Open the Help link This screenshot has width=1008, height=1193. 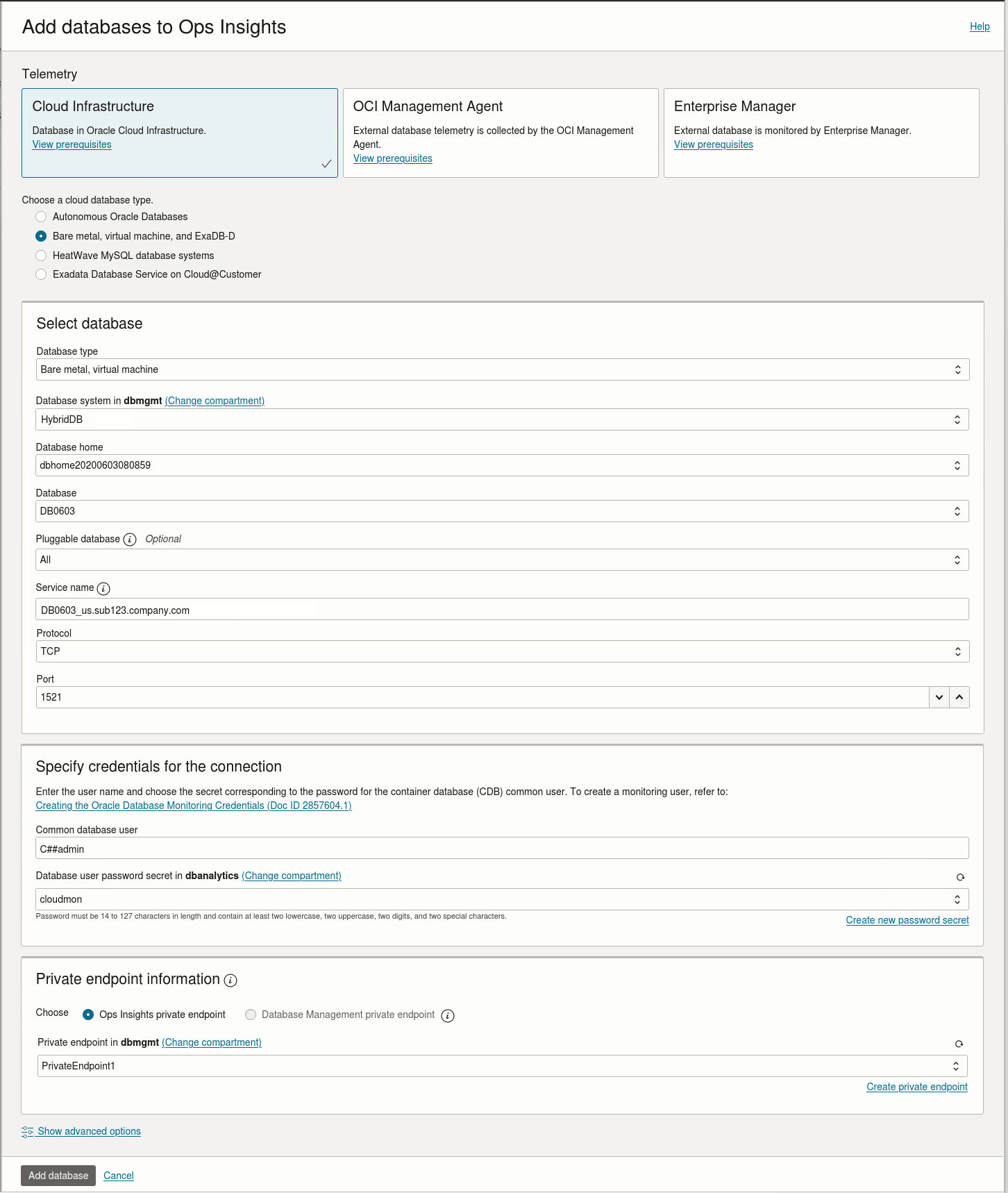tap(980, 26)
